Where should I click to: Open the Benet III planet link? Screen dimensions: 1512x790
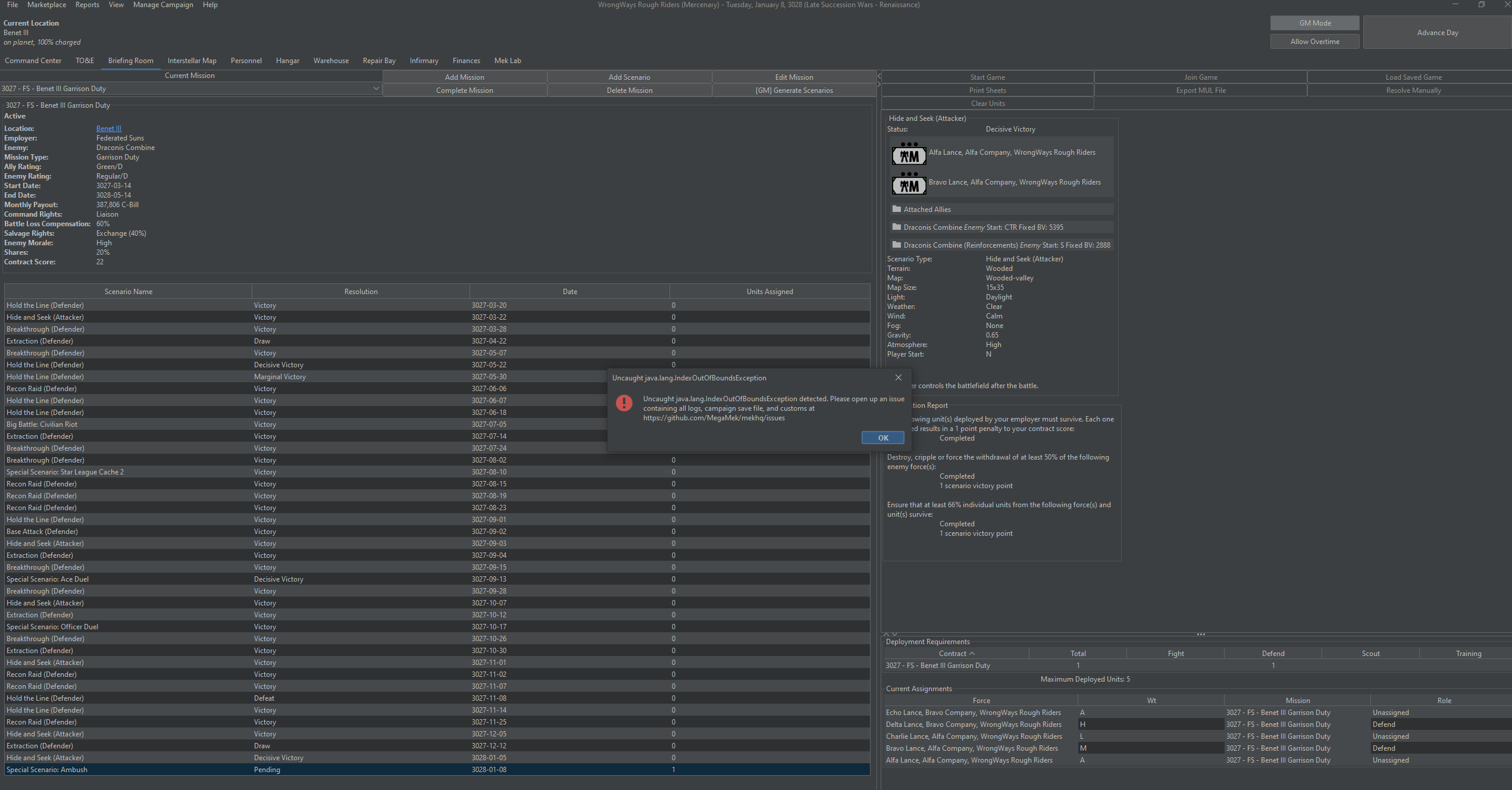(x=108, y=128)
